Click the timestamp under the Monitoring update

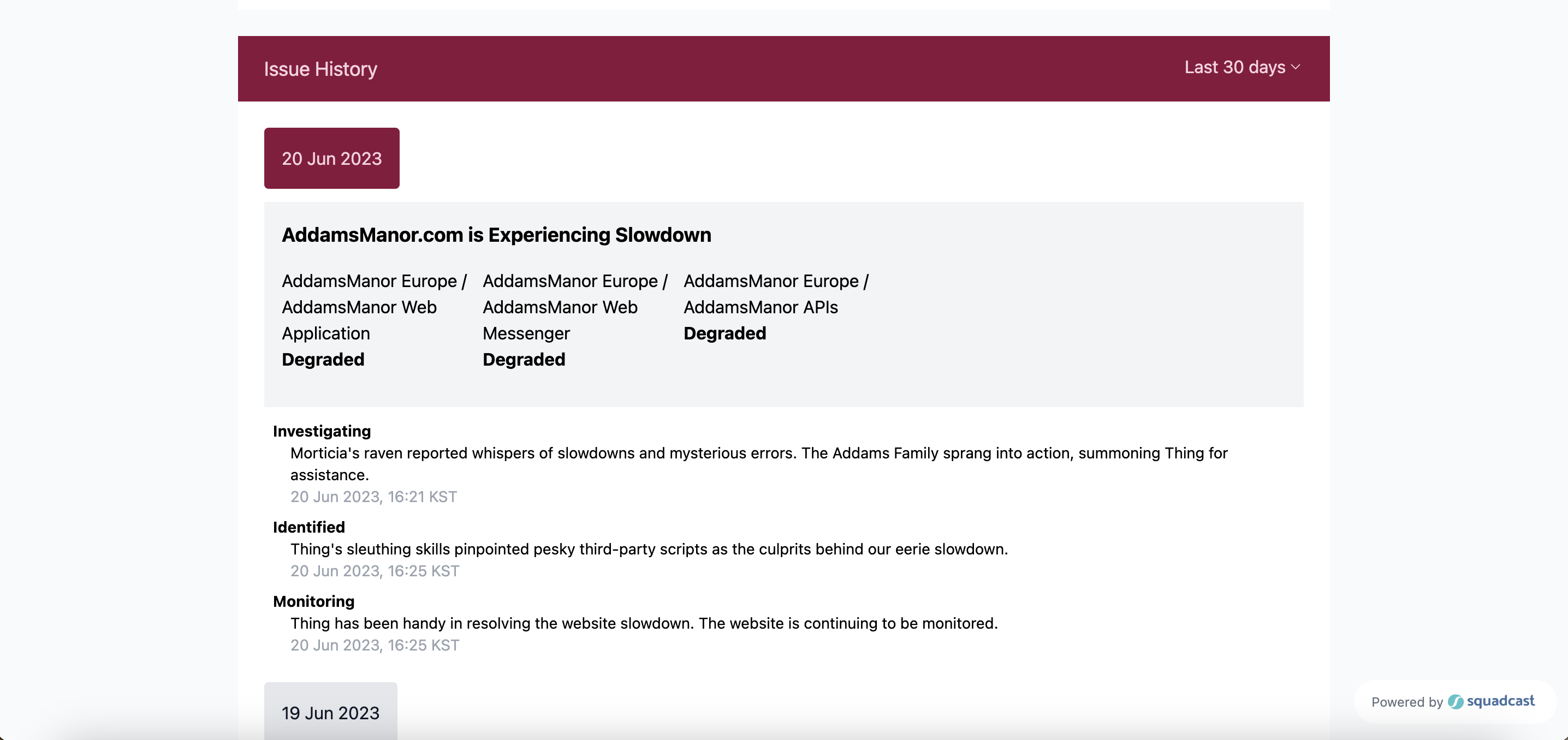coord(375,645)
